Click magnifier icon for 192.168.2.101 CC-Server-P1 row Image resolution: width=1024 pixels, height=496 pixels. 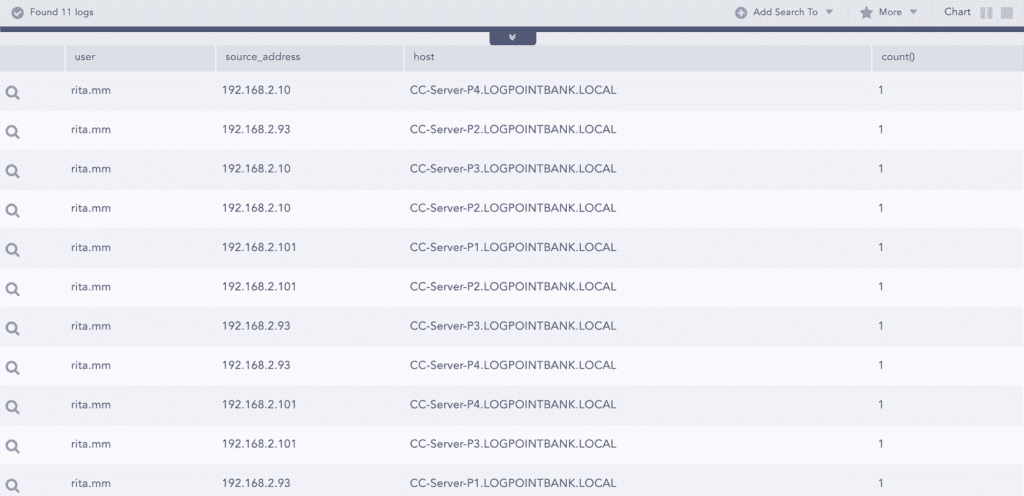(13, 249)
